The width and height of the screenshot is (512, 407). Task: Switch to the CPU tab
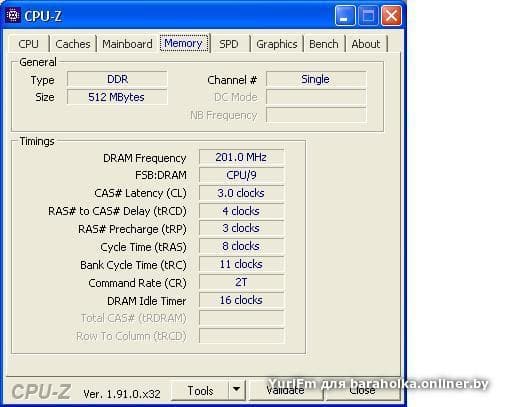point(28,44)
